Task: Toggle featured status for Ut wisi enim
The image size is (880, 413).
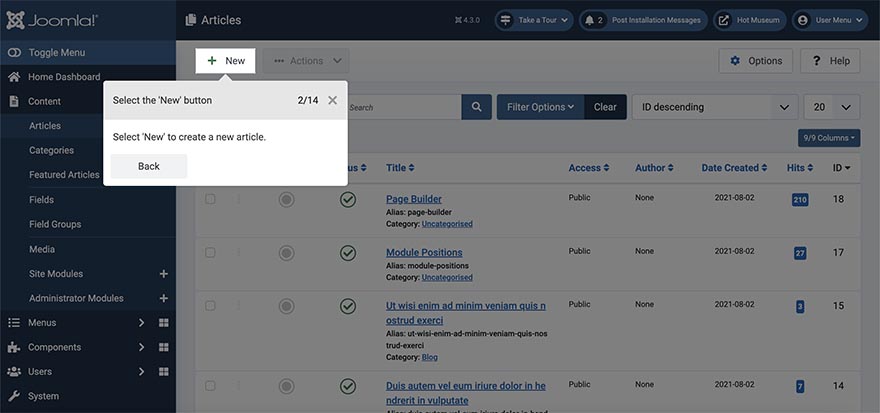Action: tap(286, 306)
